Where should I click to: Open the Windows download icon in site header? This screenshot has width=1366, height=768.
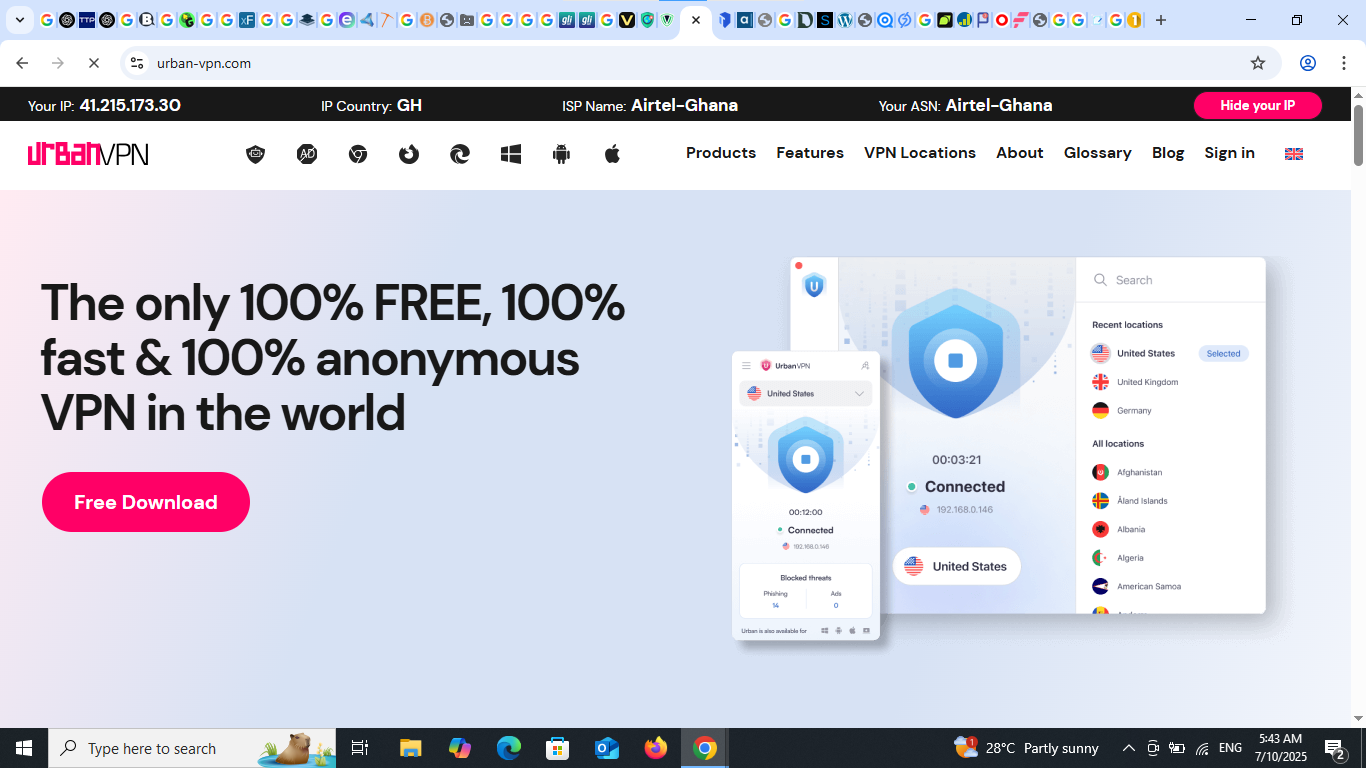(x=511, y=154)
